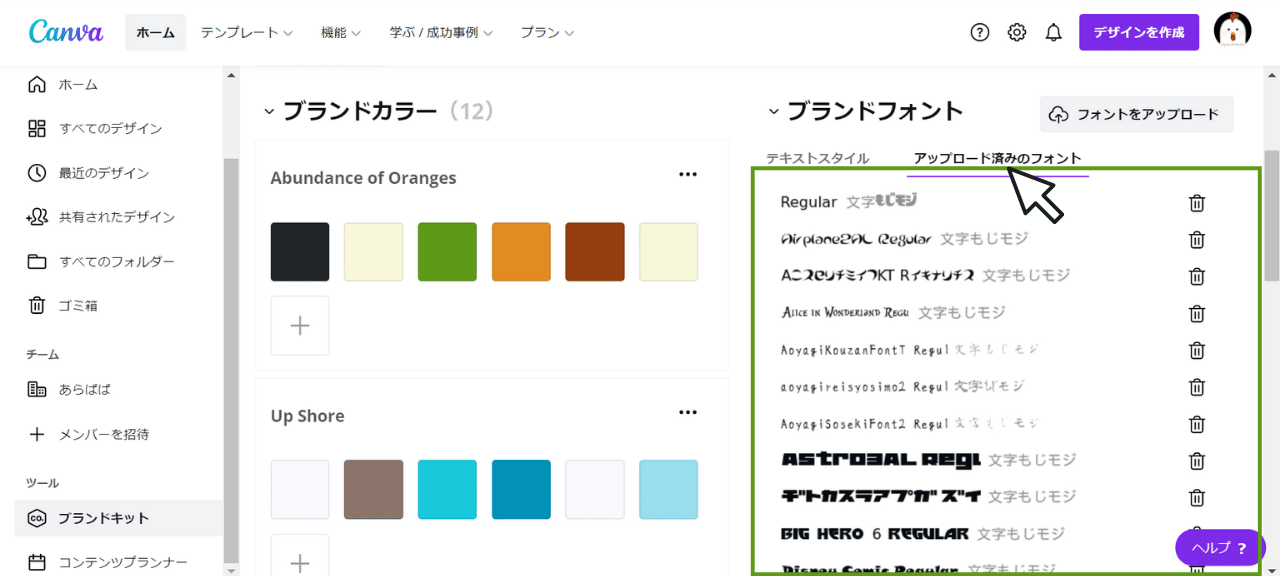This screenshot has width=1280, height=576.
Task: Expand the 学ぶ / 成功事例 dropdown menu
Action: (x=442, y=32)
